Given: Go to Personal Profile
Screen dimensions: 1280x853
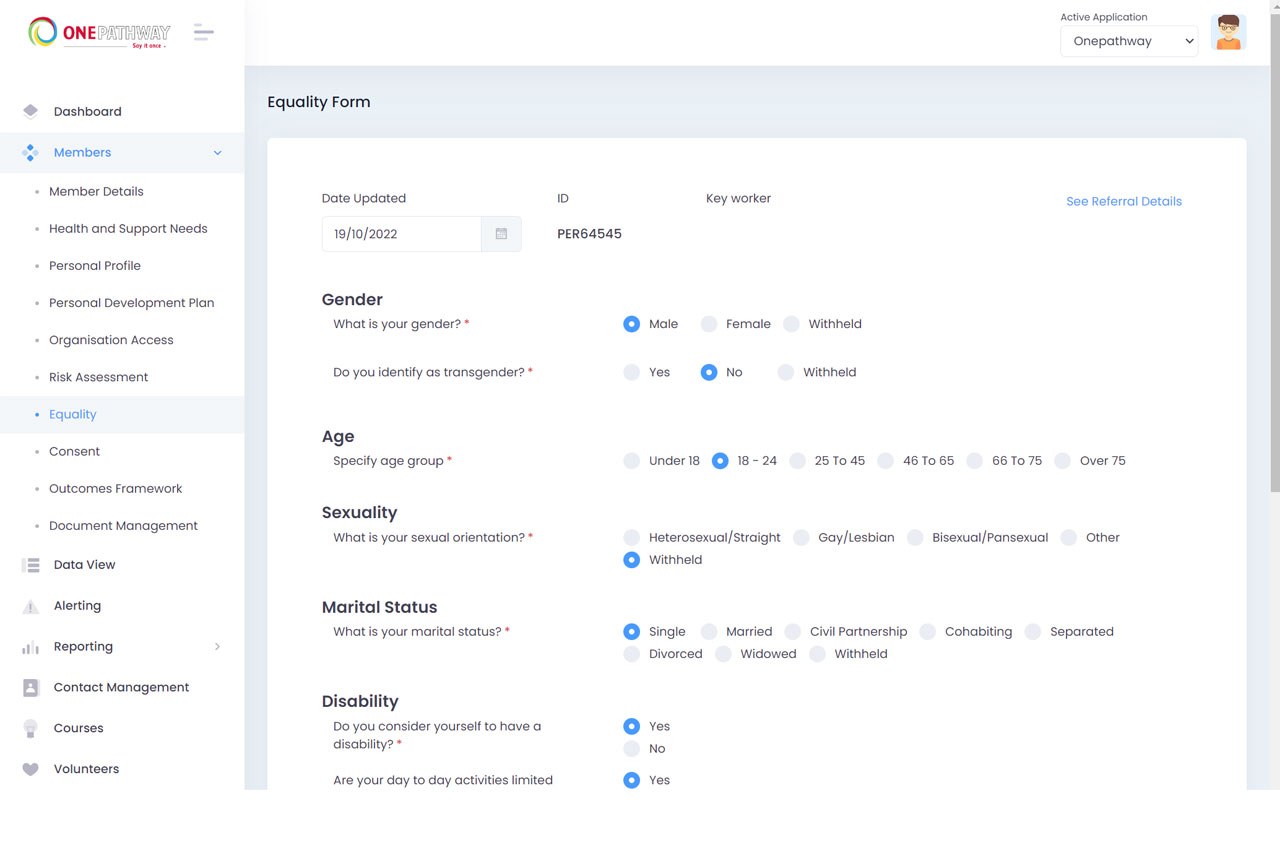Looking at the screenshot, I should [x=95, y=266].
